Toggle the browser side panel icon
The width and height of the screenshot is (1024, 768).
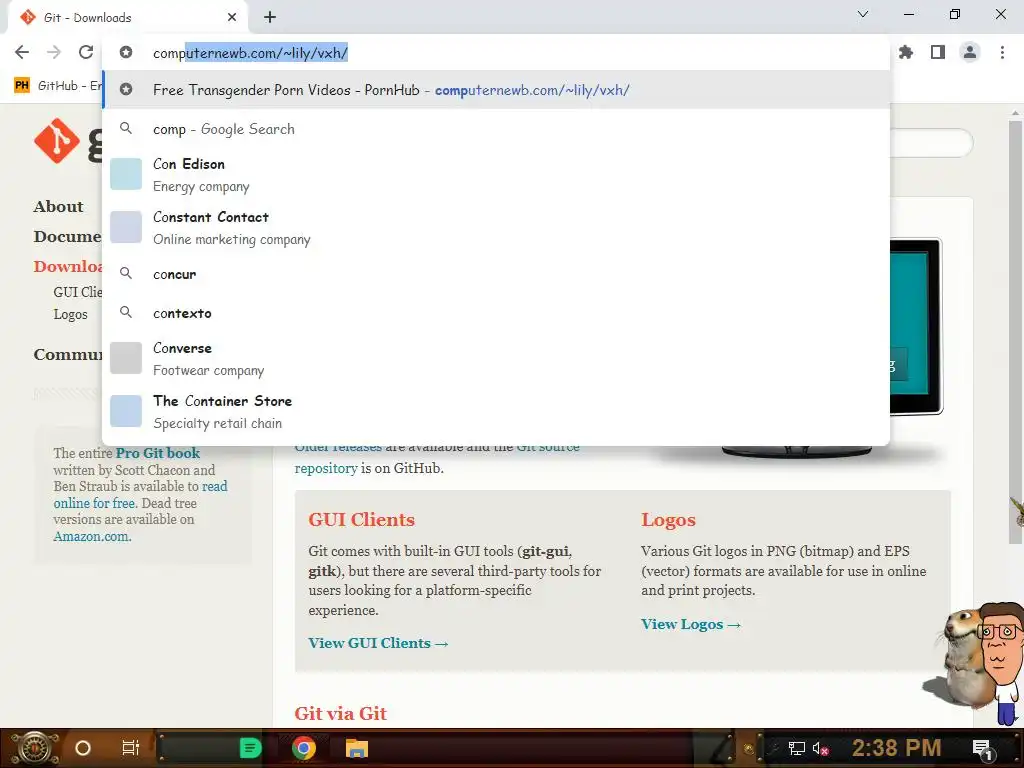[x=938, y=52]
